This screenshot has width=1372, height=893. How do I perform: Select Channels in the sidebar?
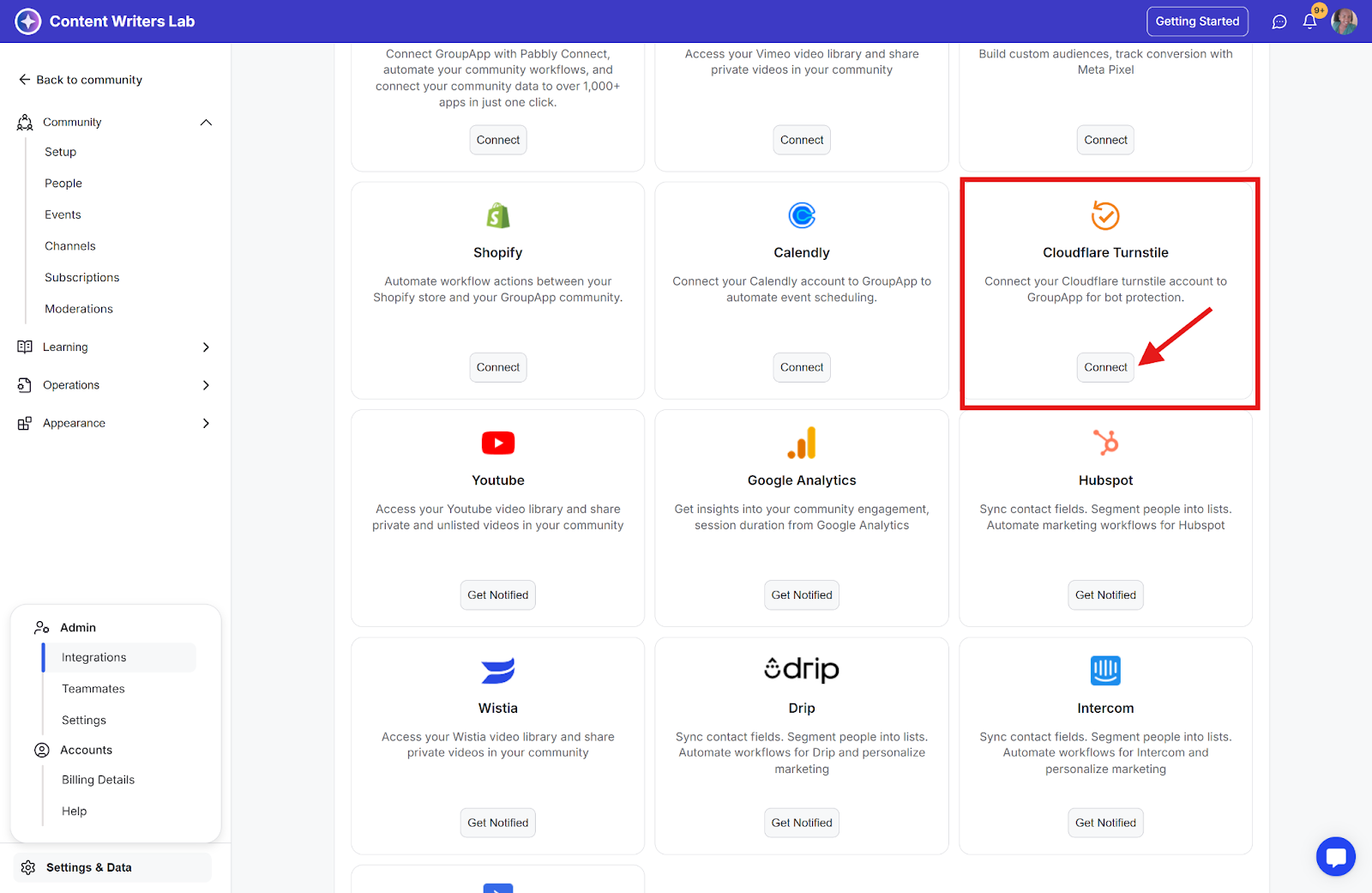tap(70, 246)
